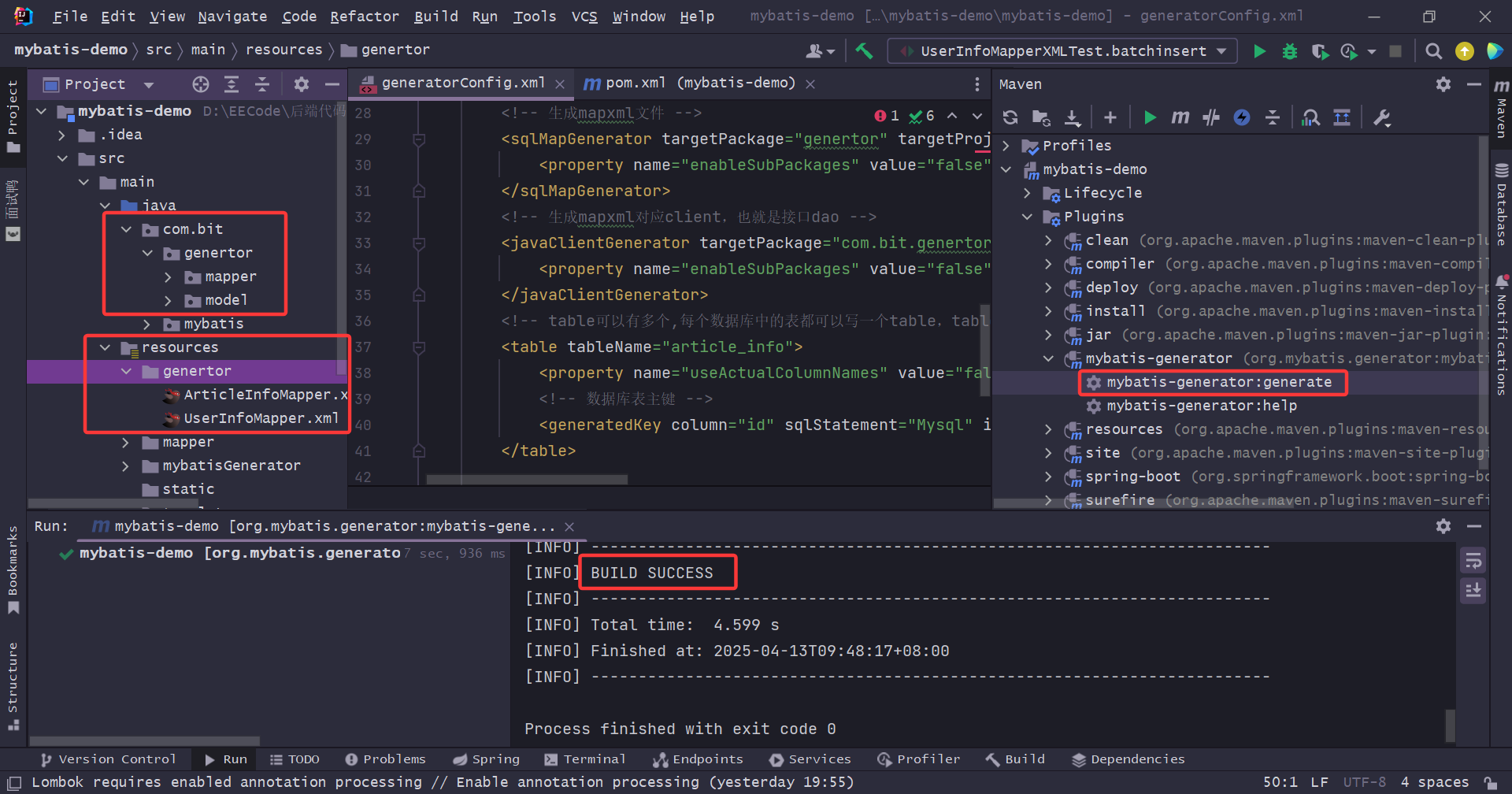
Task: Open Maven settings wrench icon
Action: [x=1382, y=118]
